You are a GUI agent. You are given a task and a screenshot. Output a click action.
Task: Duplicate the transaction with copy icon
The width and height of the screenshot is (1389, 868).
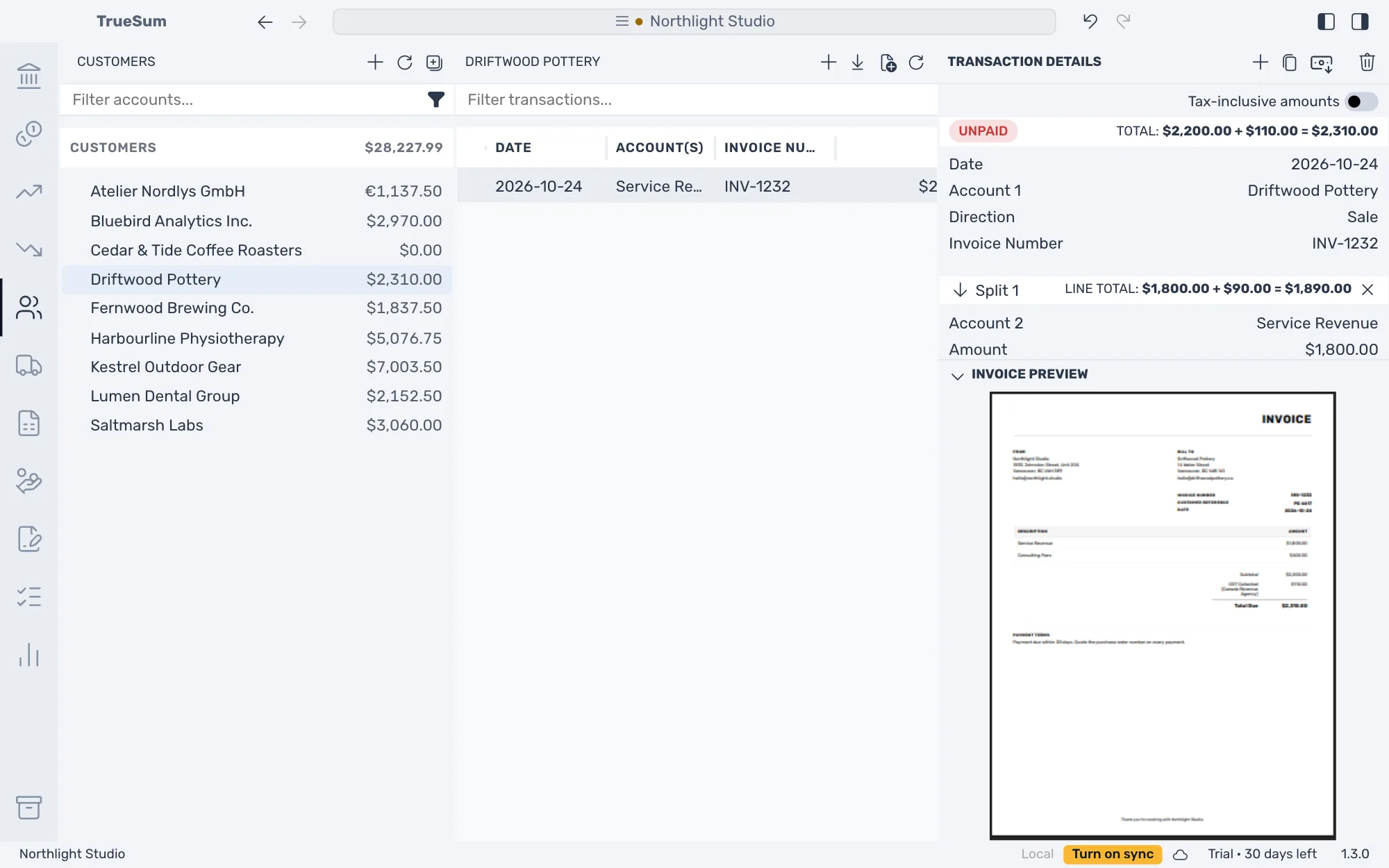pyautogui.click(x=1290, y=62)
